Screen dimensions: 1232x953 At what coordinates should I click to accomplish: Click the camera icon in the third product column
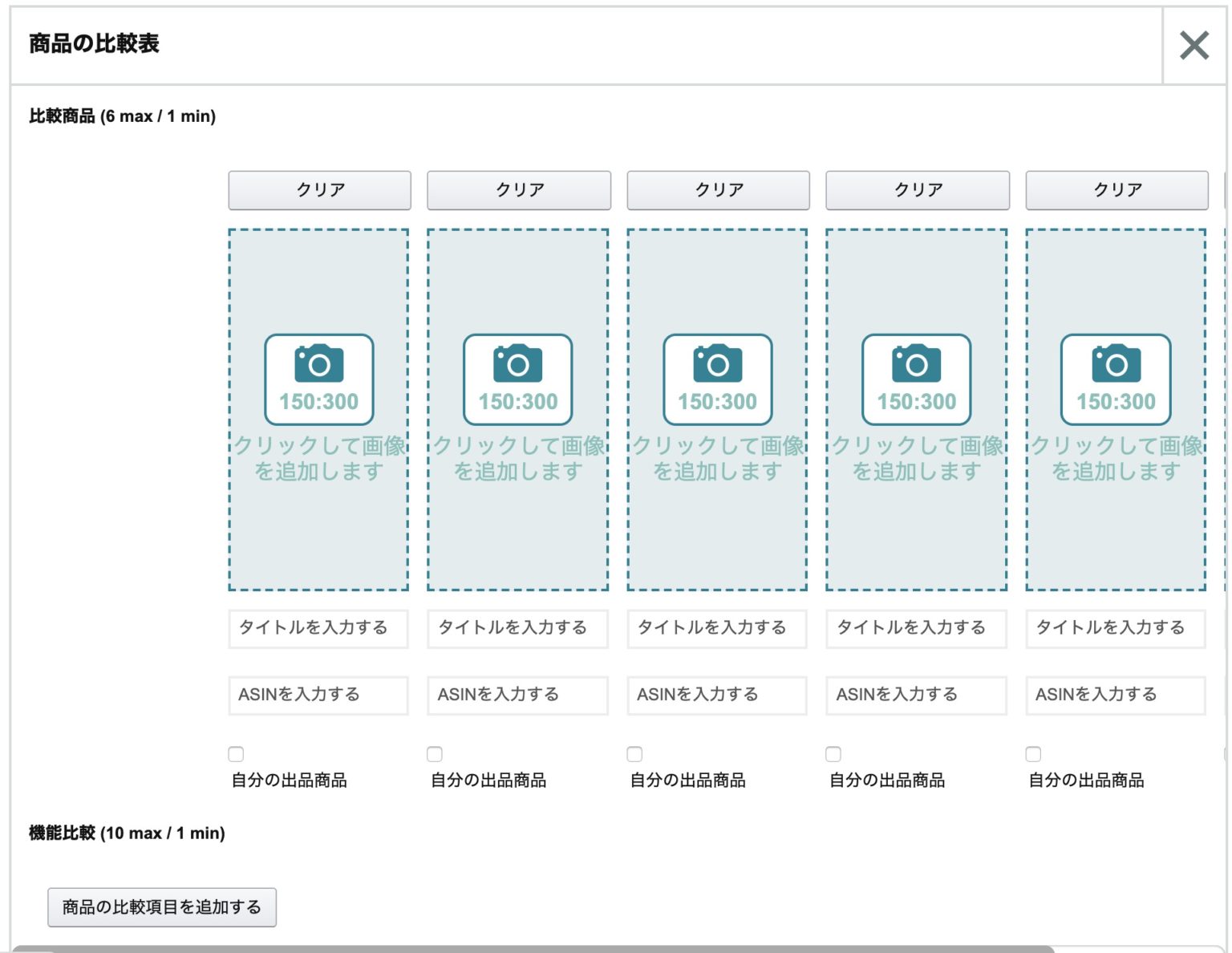pos(717,365)
